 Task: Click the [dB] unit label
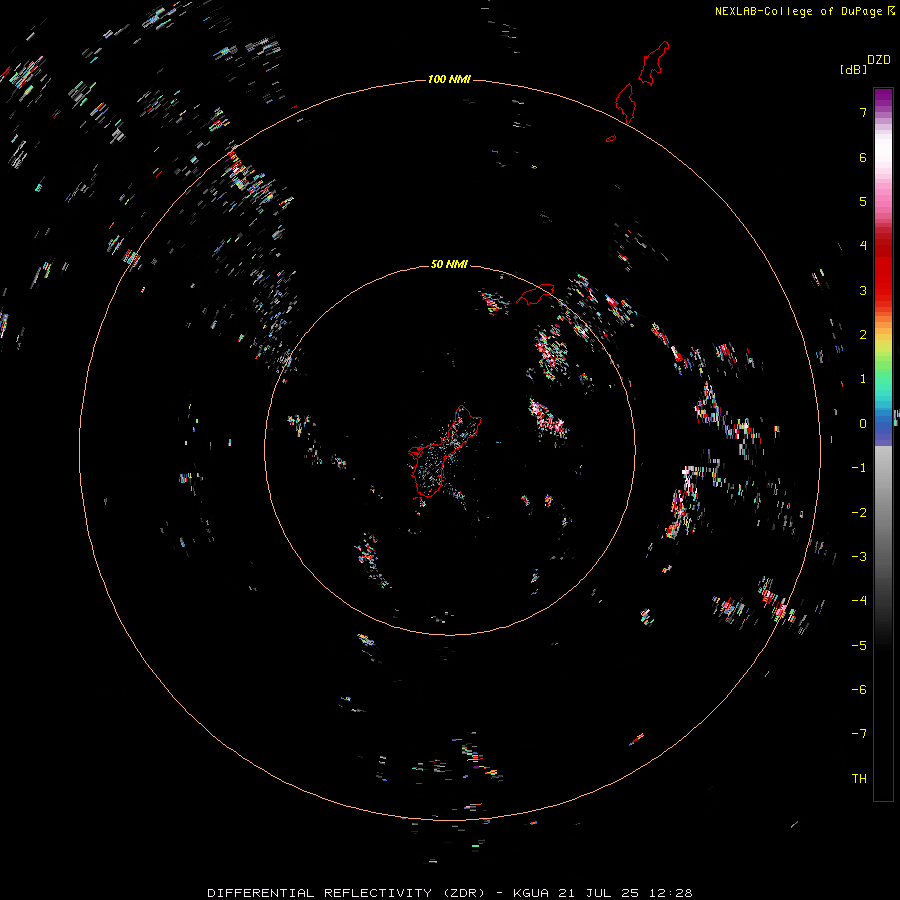click(x=853, y=69)
